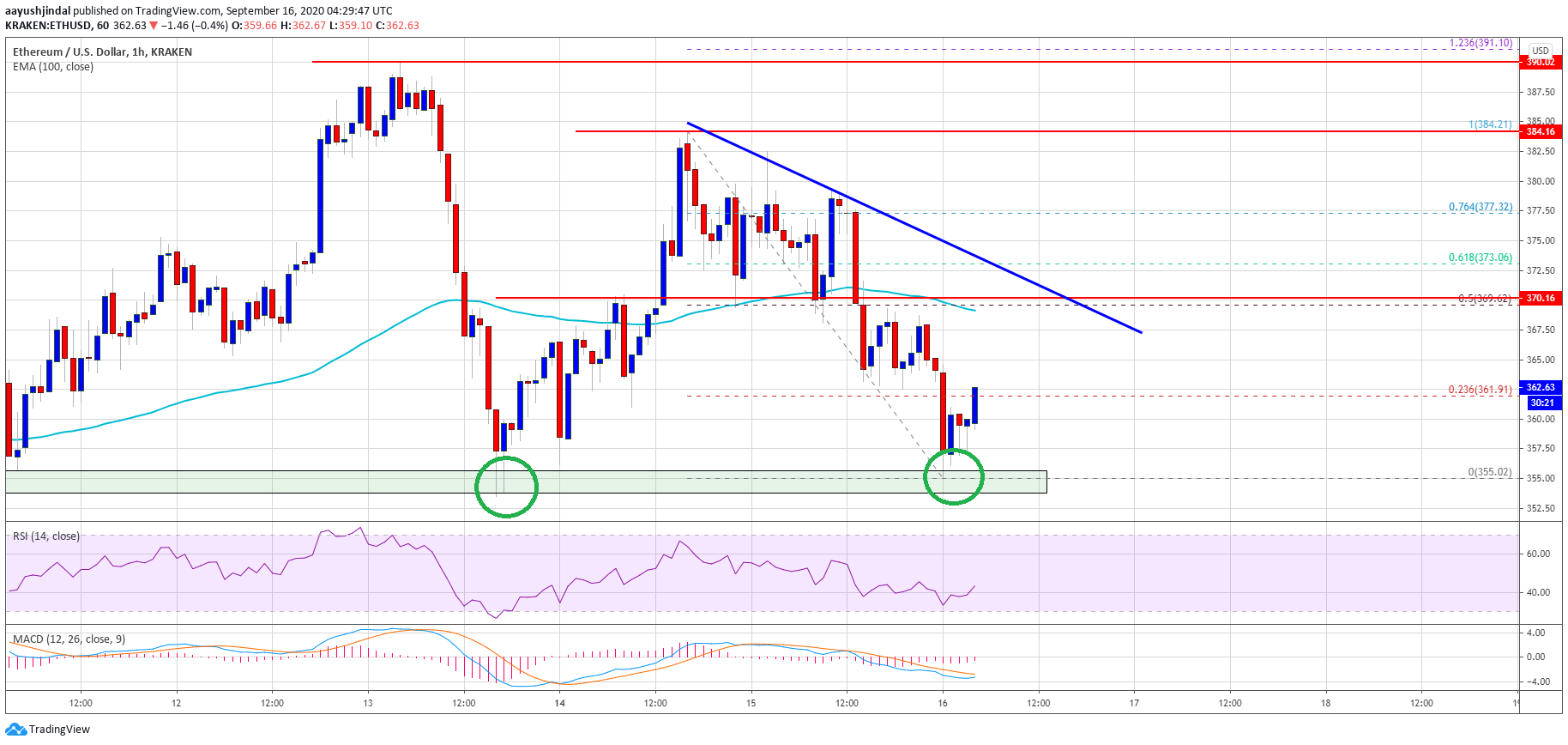Click the 384.16 red price tag

(1541, 131)
